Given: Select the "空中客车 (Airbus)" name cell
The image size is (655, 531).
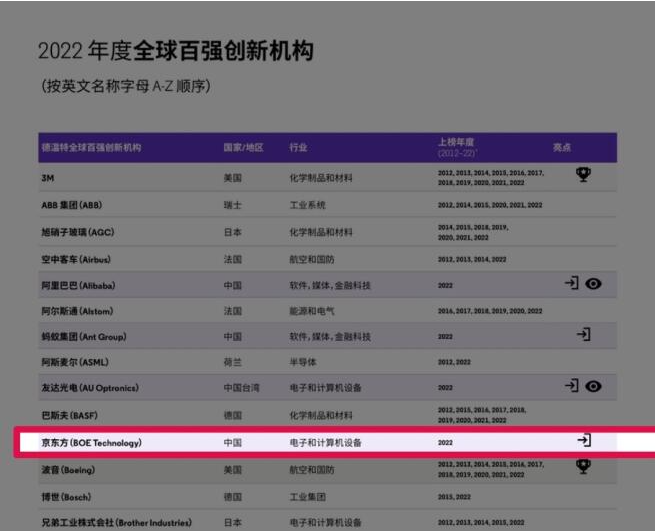Looking at the screenshot, I should [76, 259].
